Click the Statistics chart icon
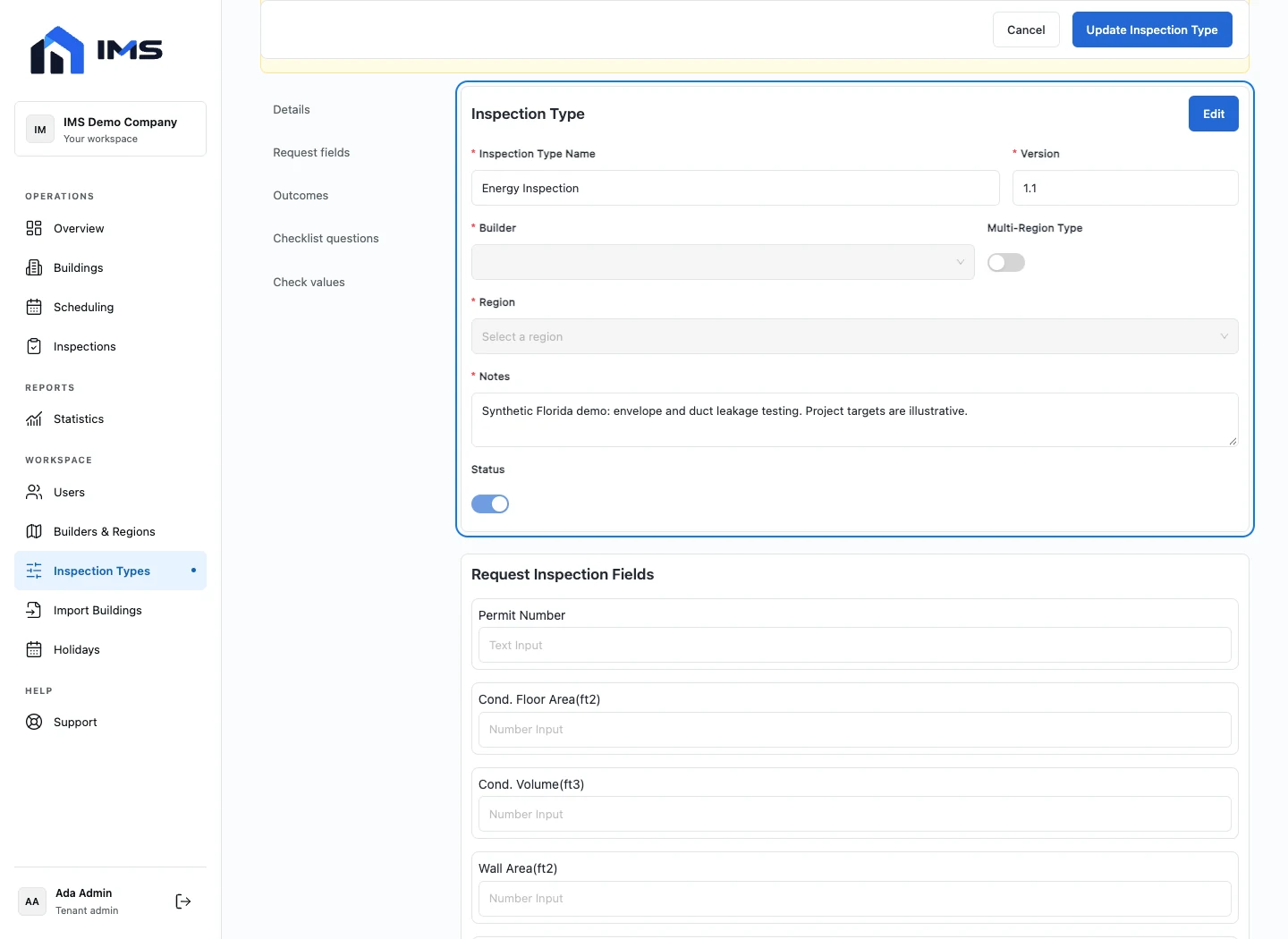This screenshot has width=1288, height=939. click(34, 419)
